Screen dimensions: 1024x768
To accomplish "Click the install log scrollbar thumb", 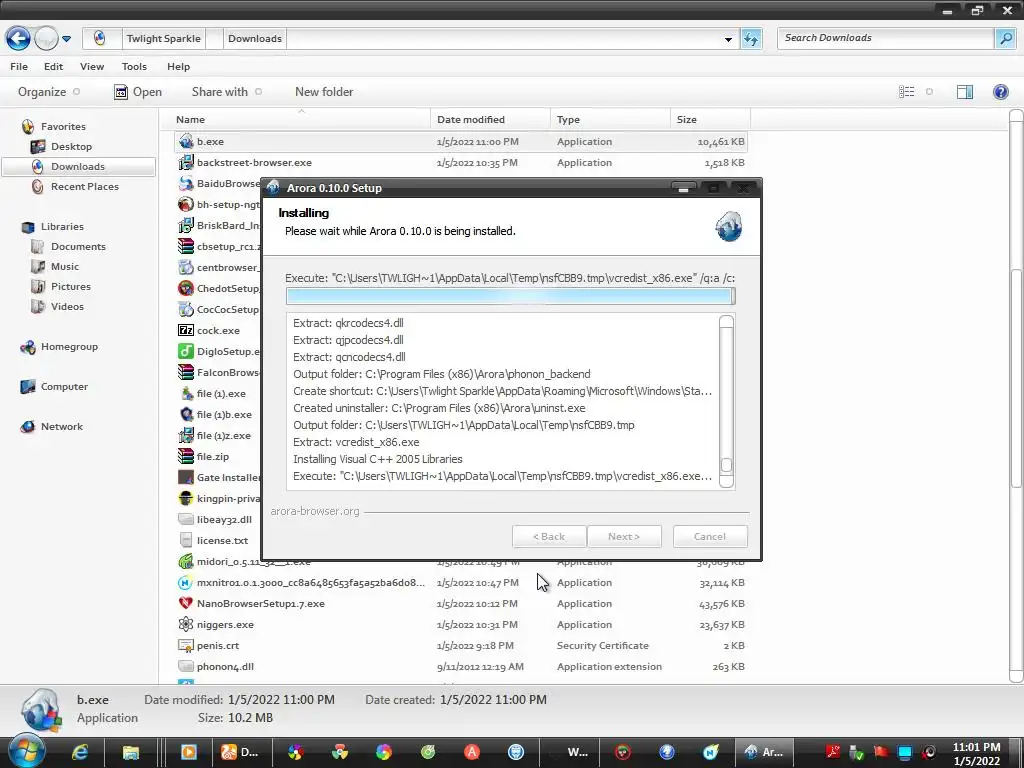I will [726, 465].
